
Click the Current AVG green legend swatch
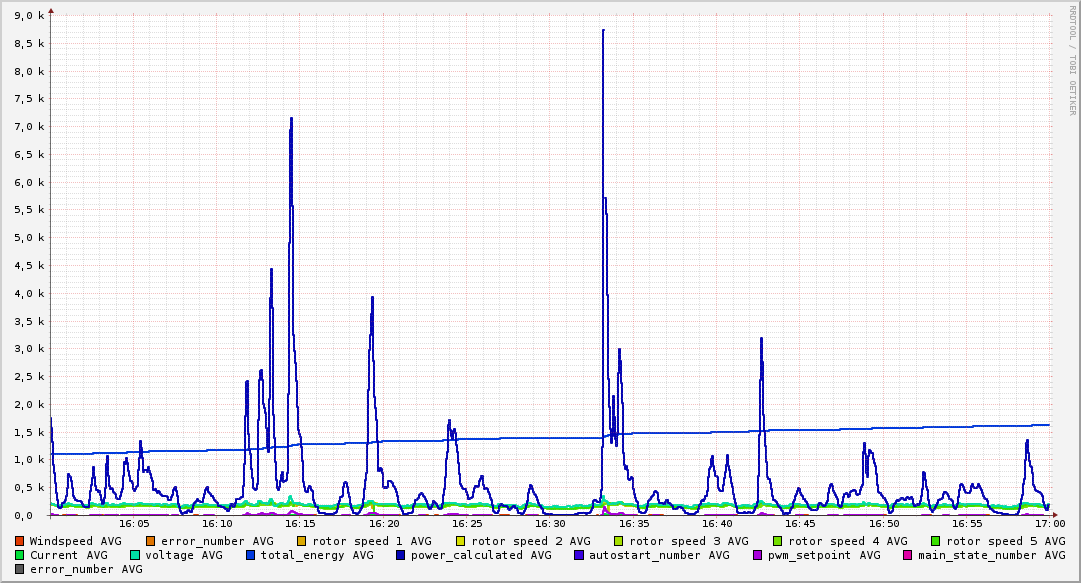point(19,555)
